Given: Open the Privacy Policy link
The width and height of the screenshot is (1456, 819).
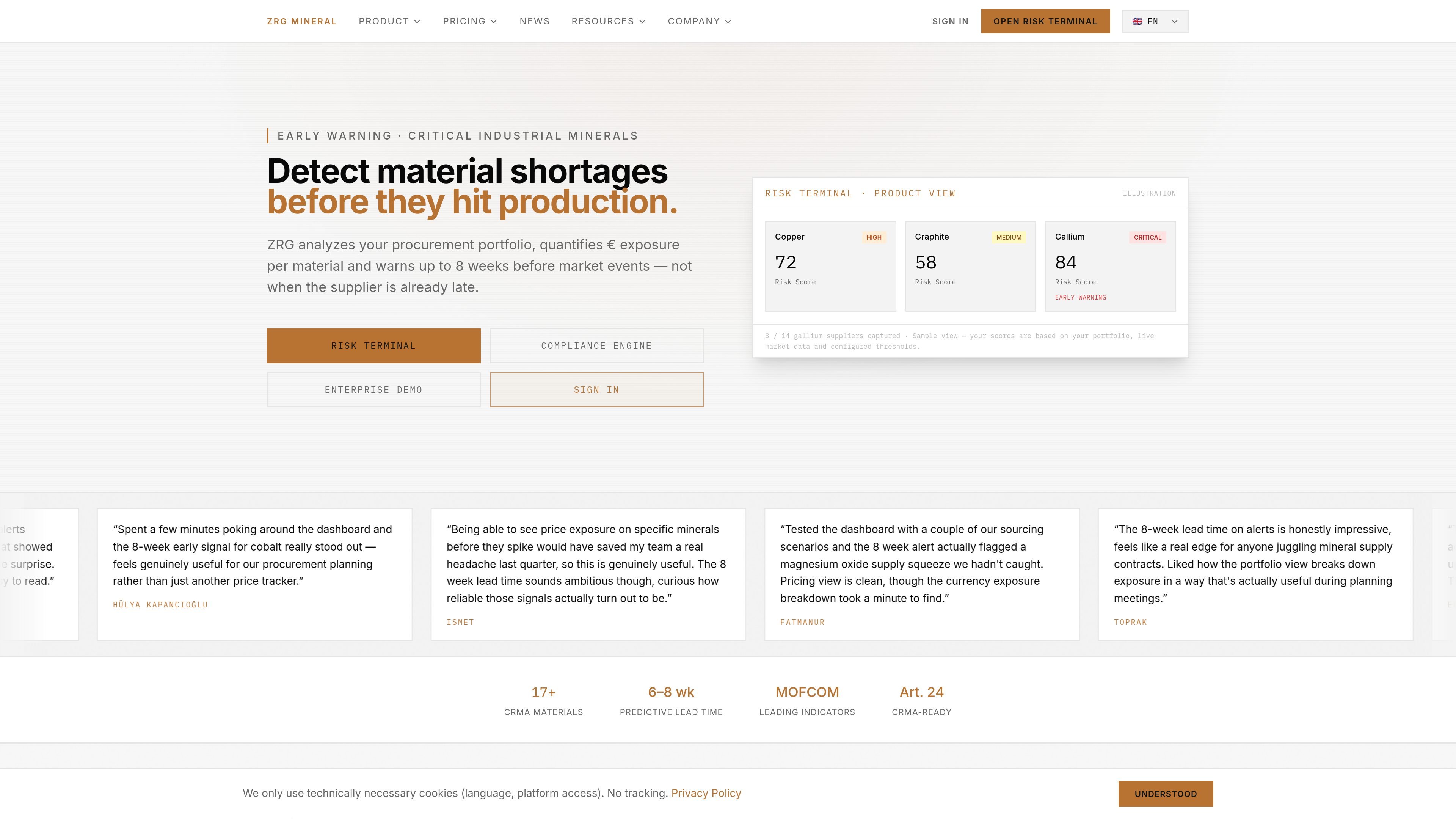Looking at the screenshot, I should coord(706,794).
